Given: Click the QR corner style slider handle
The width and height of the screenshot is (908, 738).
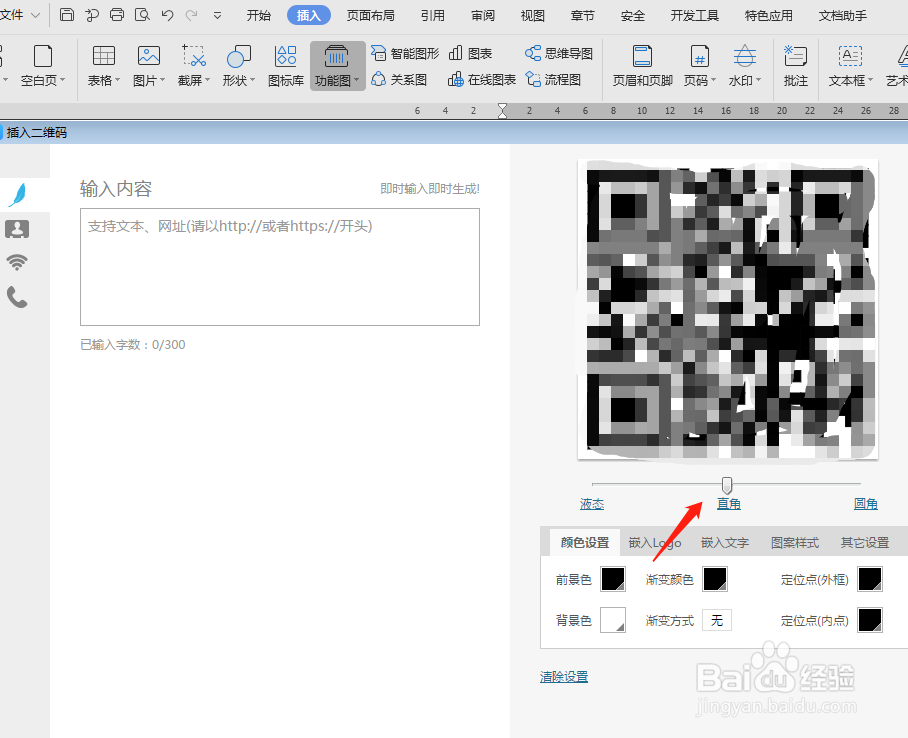Looking at the screenshot, I should click(x=727, y=485).
